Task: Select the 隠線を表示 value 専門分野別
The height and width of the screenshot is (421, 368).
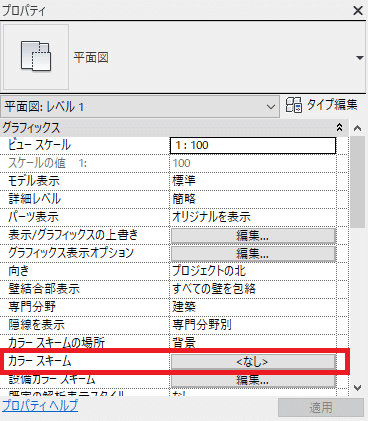Action: [x=202, y=325]
